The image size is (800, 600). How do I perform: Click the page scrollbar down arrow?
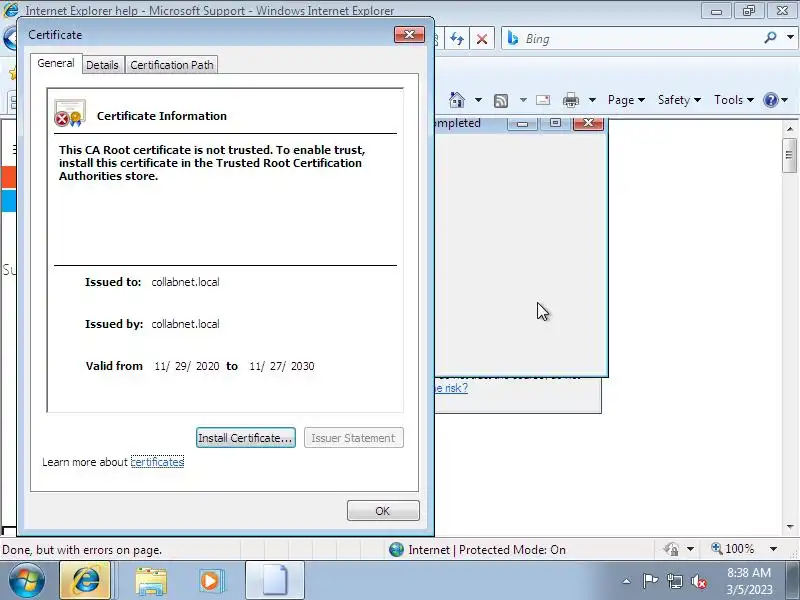click(790, 527)
